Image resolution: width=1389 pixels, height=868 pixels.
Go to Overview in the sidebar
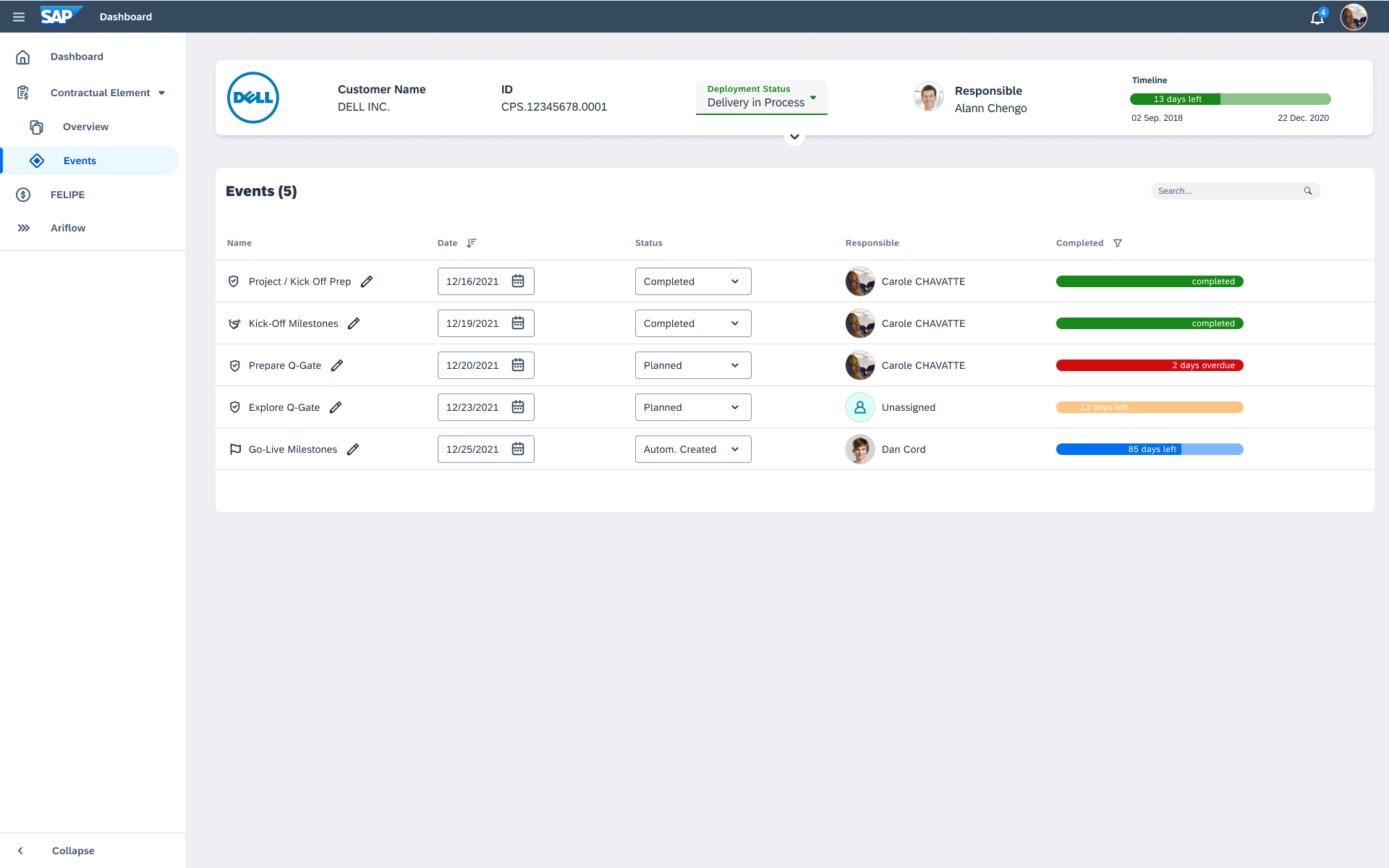[x=85, y=127]
